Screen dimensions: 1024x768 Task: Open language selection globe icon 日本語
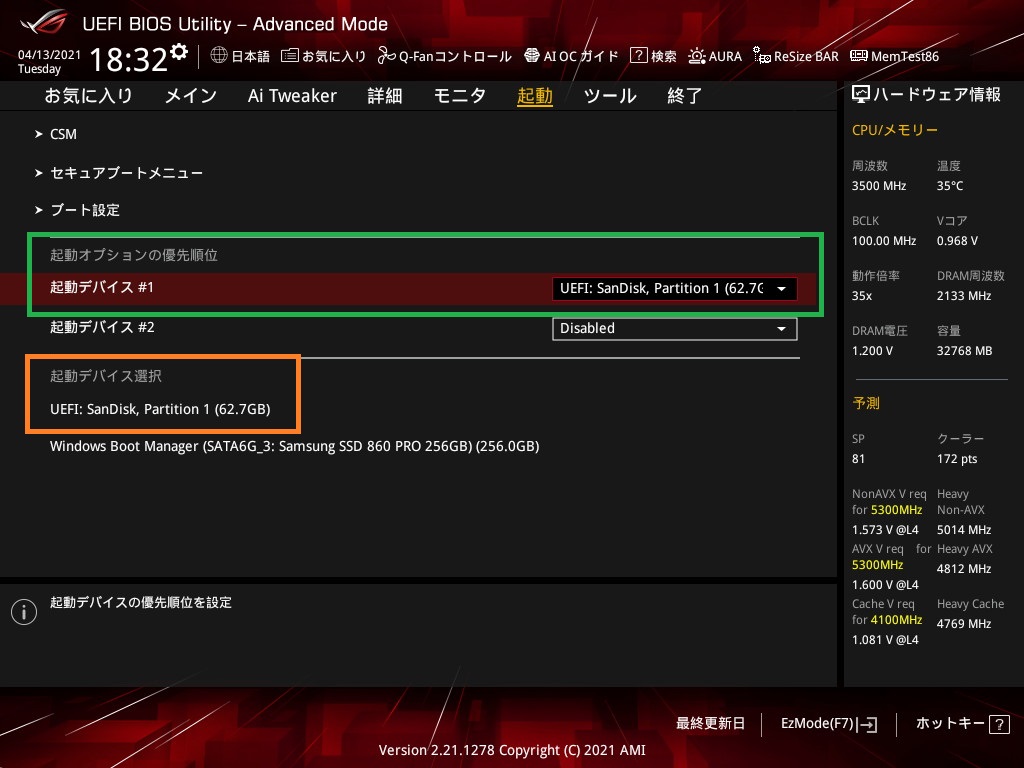(x=219, y=56)
